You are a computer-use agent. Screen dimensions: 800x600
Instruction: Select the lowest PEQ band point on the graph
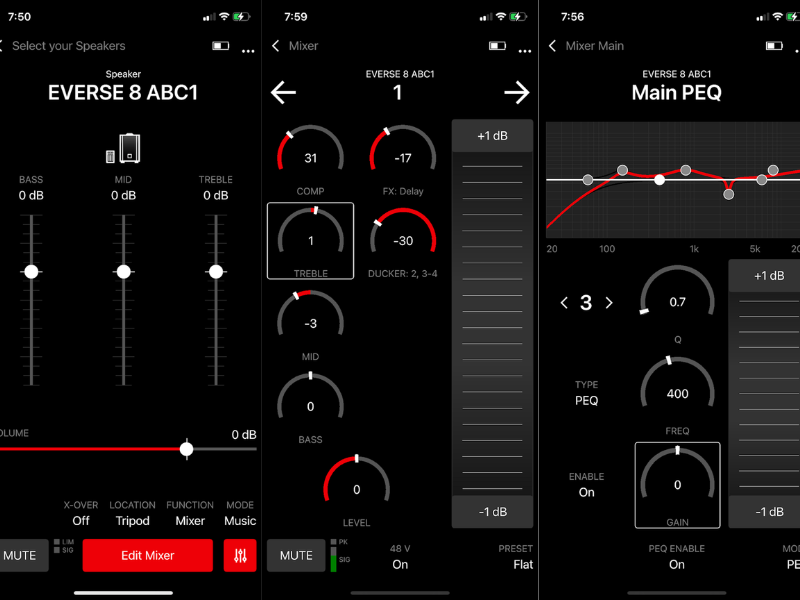[729, 194]
